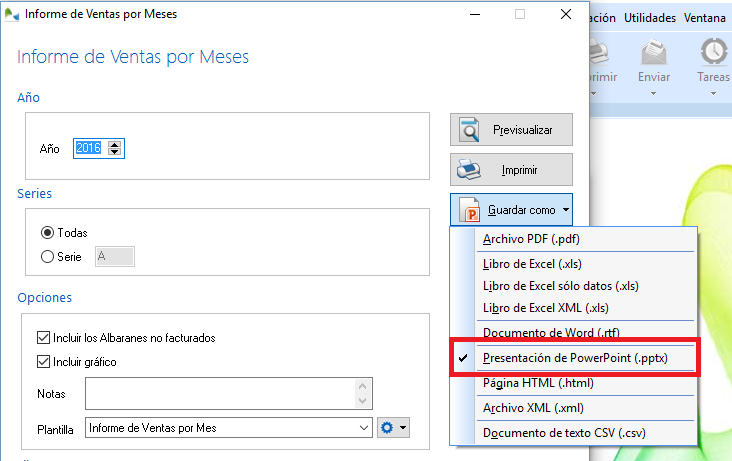Click the Previsualizar button
The height and width of the screenshot is (461, 732).
pyautogui.click(x=511, y=129)
